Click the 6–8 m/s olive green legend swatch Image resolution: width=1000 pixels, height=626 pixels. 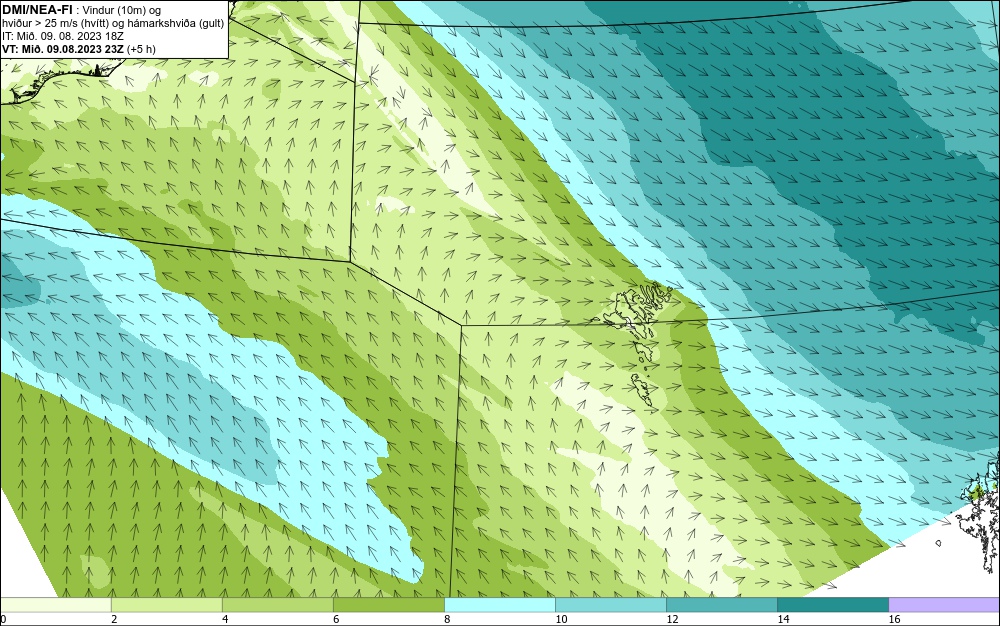point(388,604)
